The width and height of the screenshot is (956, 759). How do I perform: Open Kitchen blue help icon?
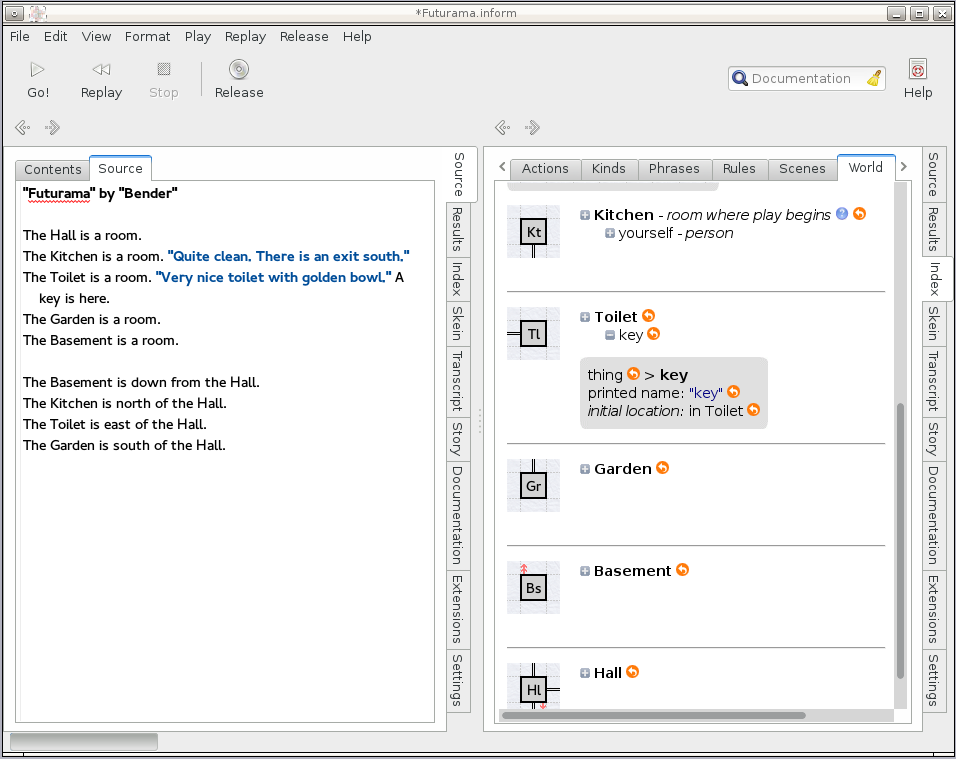coord(842,214)
